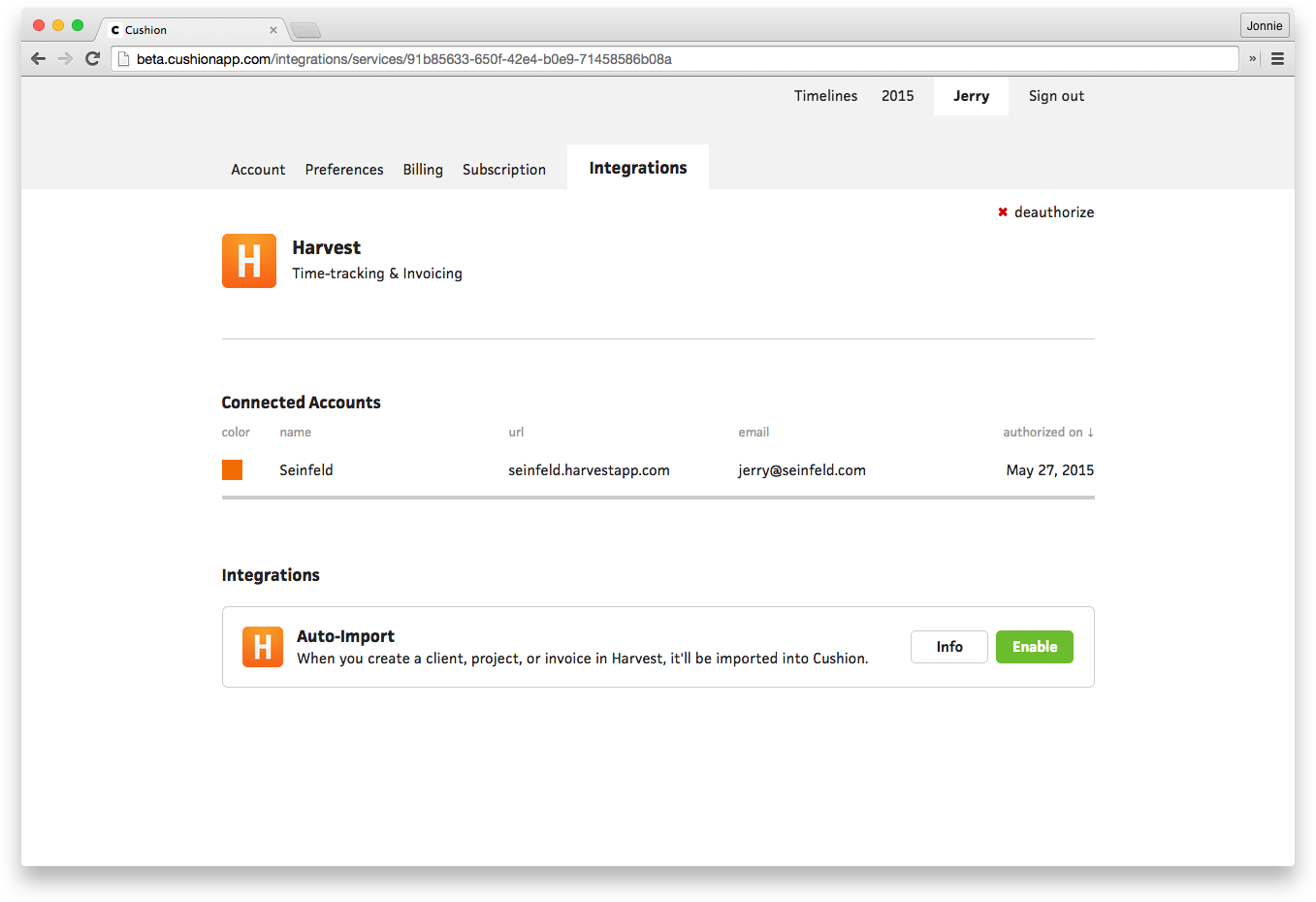Select the Jerry nav tab
1316x902 pixels.
(x=971, y=96)
